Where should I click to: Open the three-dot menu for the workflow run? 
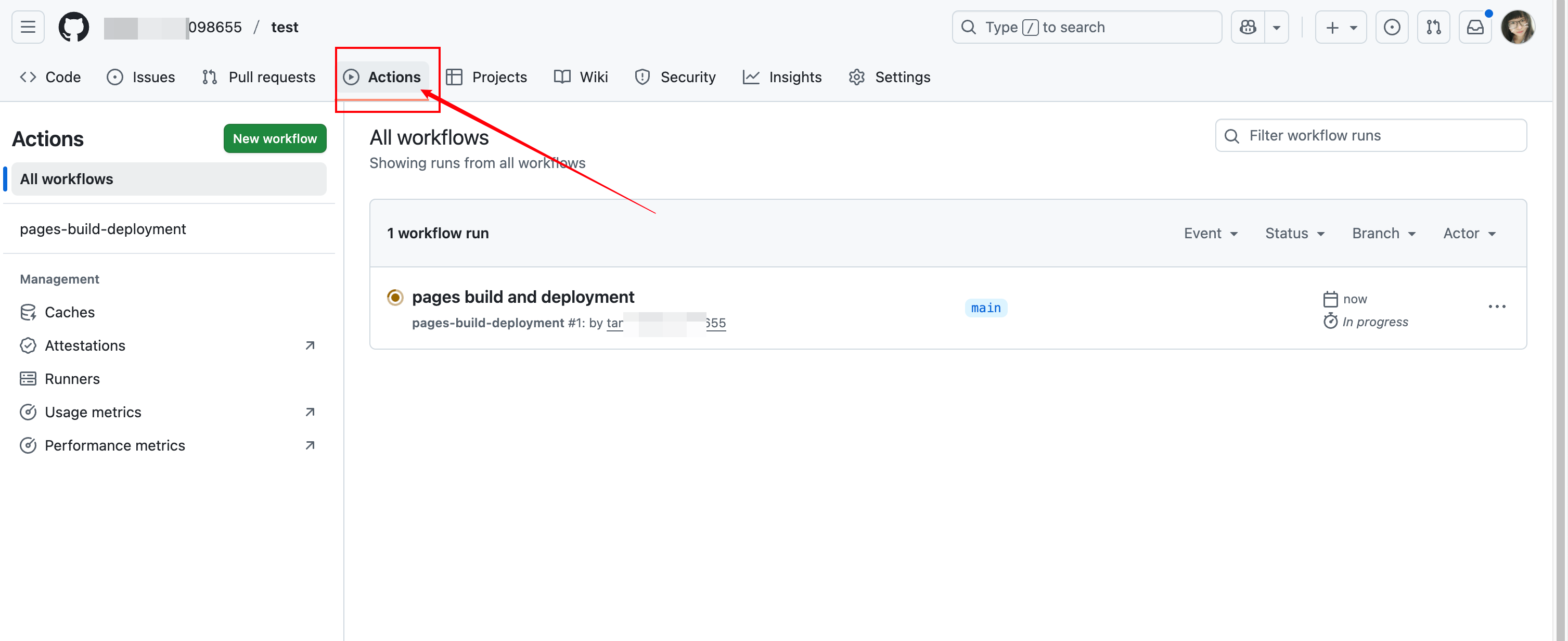pos(1497,307)
